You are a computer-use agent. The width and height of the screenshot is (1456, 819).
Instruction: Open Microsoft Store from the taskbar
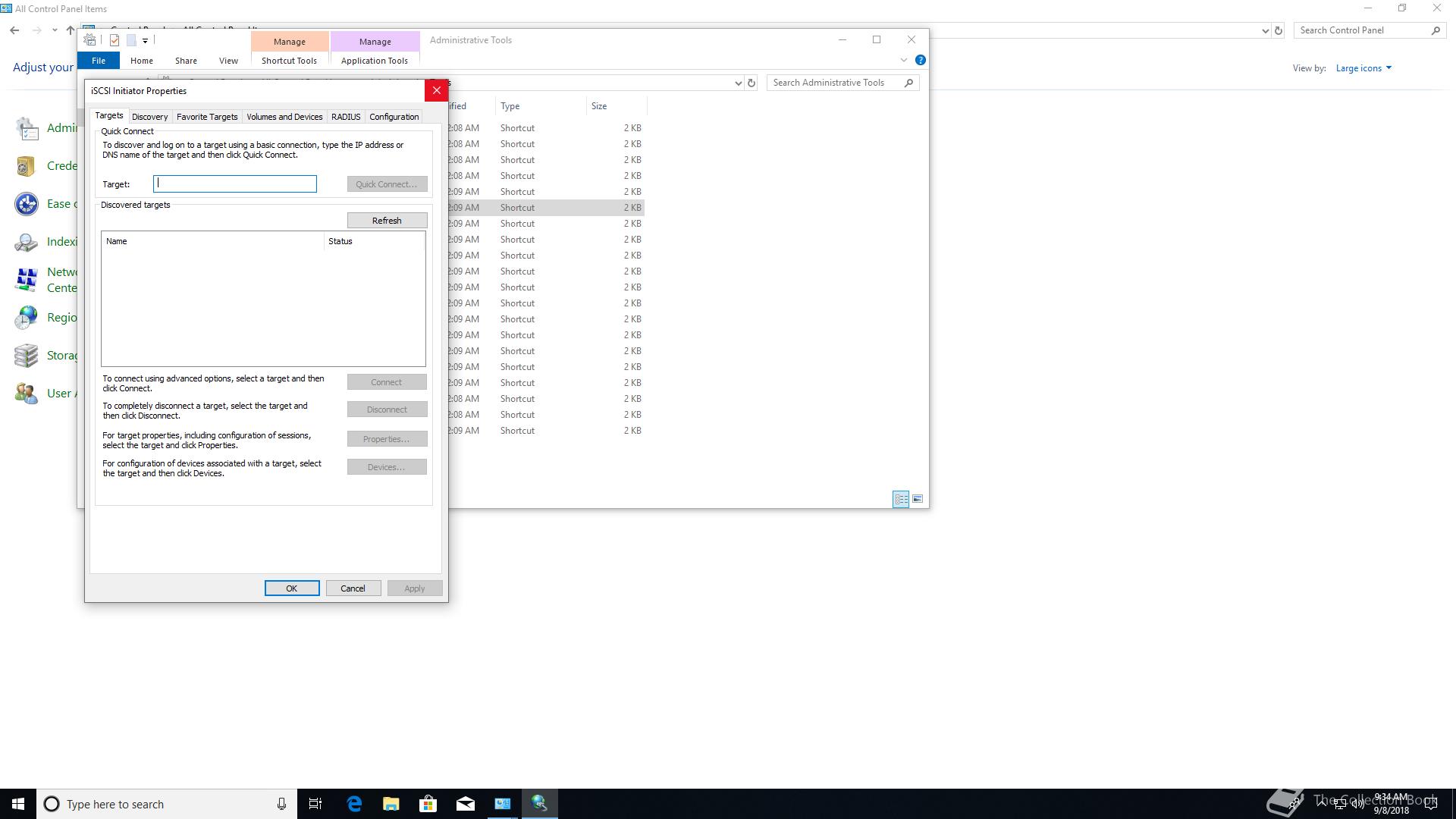point(428,804)
